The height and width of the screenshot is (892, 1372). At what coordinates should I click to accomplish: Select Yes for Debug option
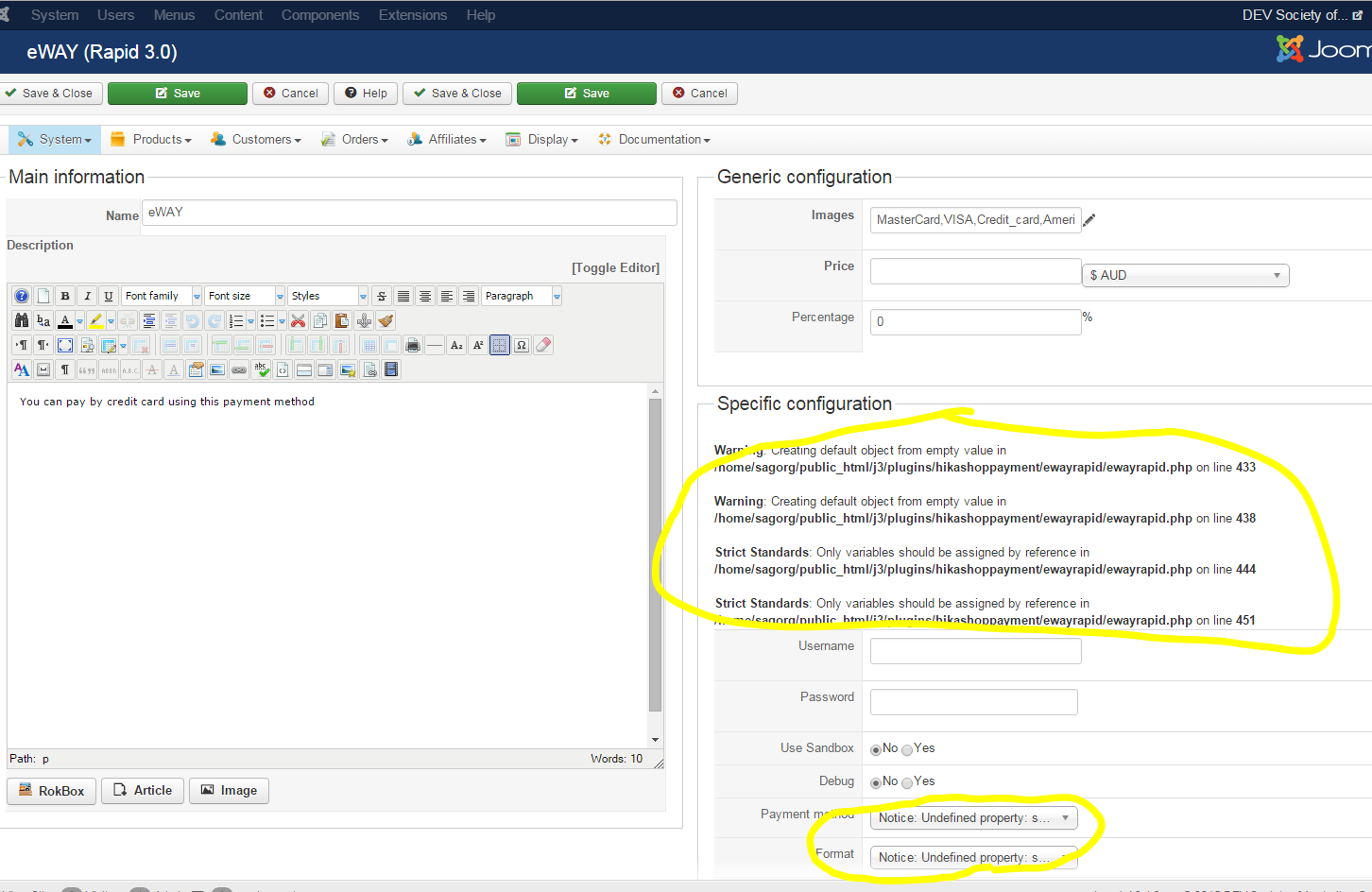coord(907,782)
